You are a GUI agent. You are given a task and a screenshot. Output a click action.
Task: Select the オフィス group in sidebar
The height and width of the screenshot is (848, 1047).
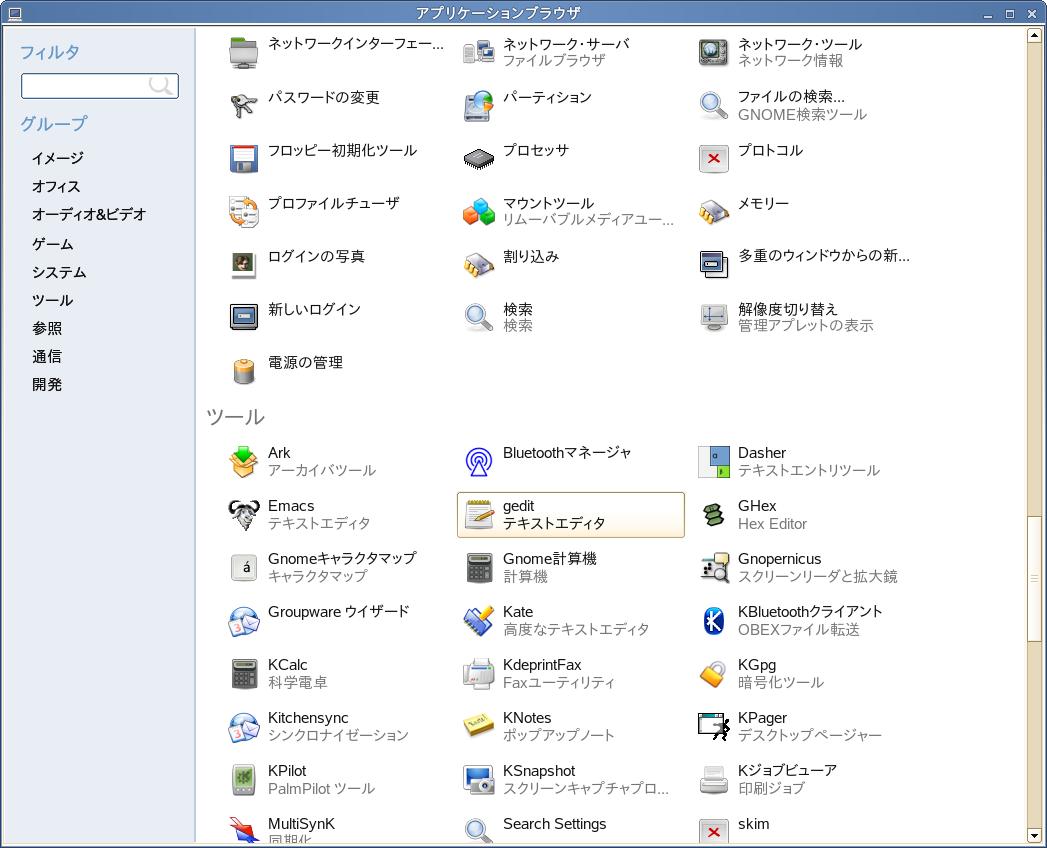(x=56, y=186)
